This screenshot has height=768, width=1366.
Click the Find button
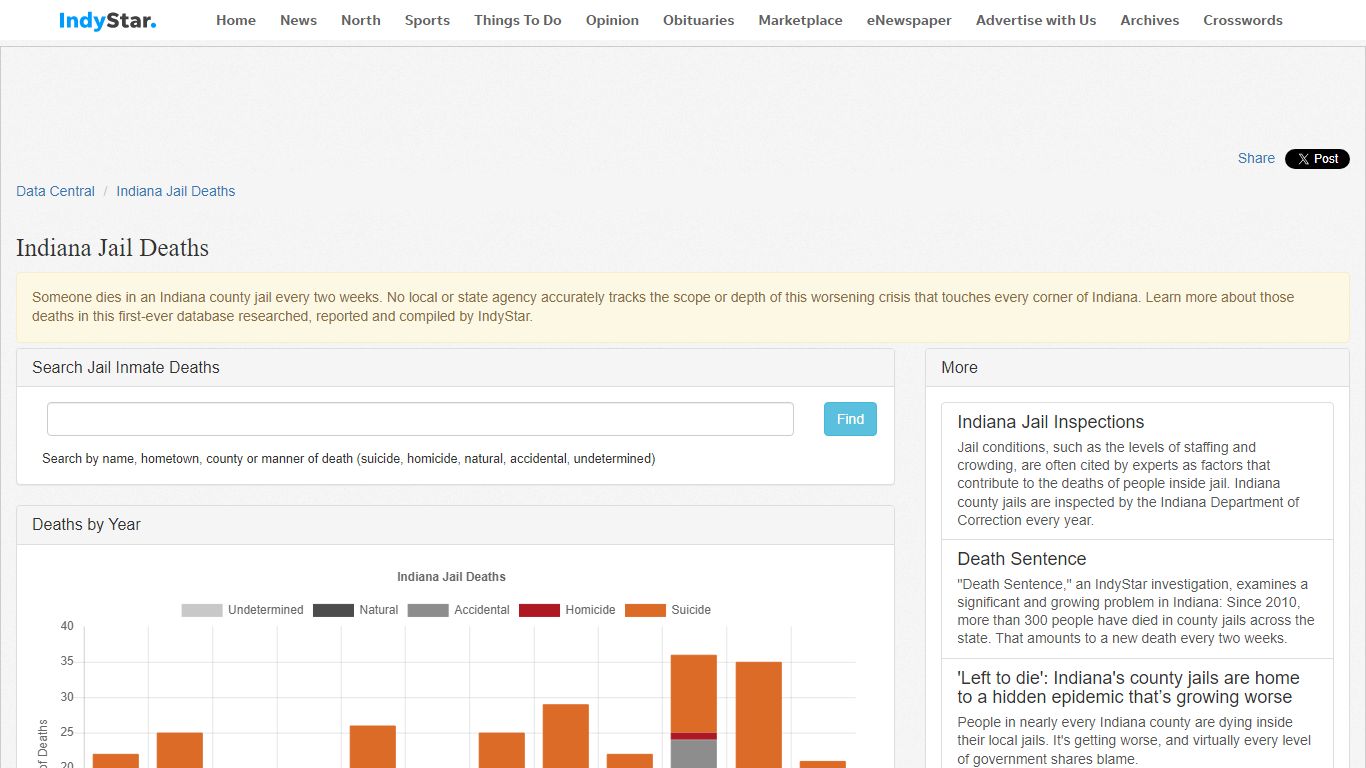[x=850, y=419]
